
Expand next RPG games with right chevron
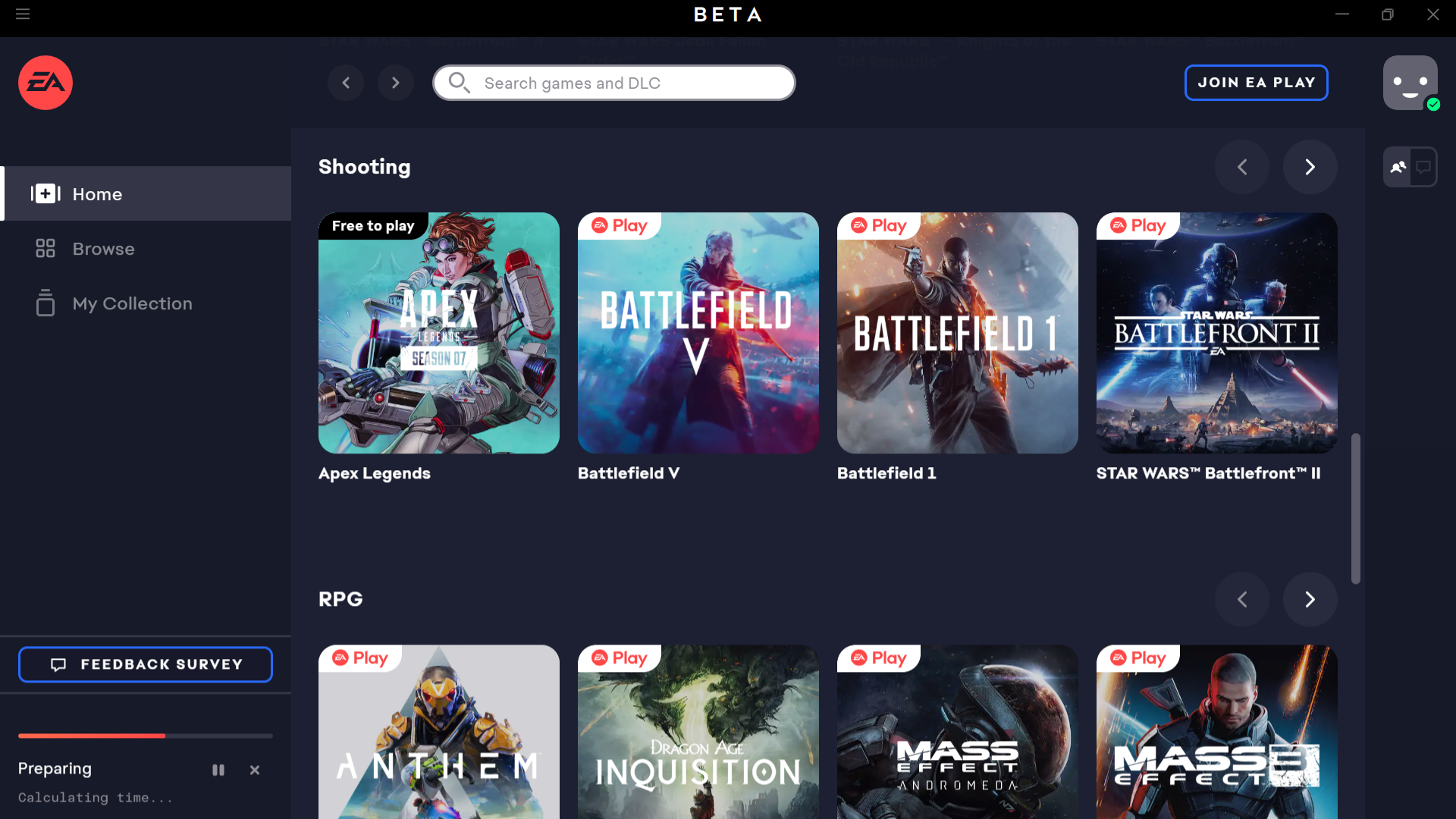click(x=1311, y=599)
